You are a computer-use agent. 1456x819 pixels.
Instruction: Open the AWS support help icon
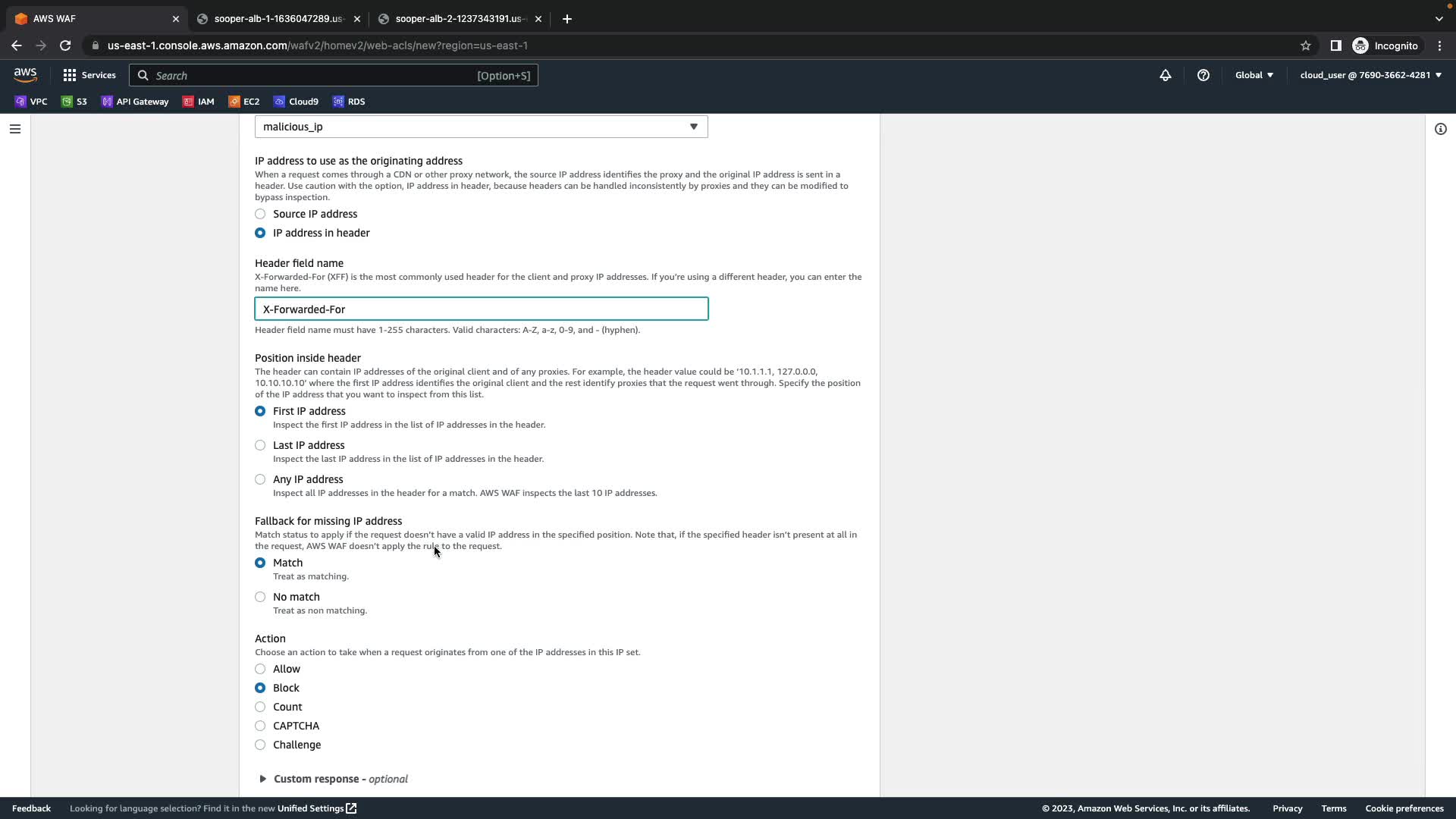(1203, 75)
